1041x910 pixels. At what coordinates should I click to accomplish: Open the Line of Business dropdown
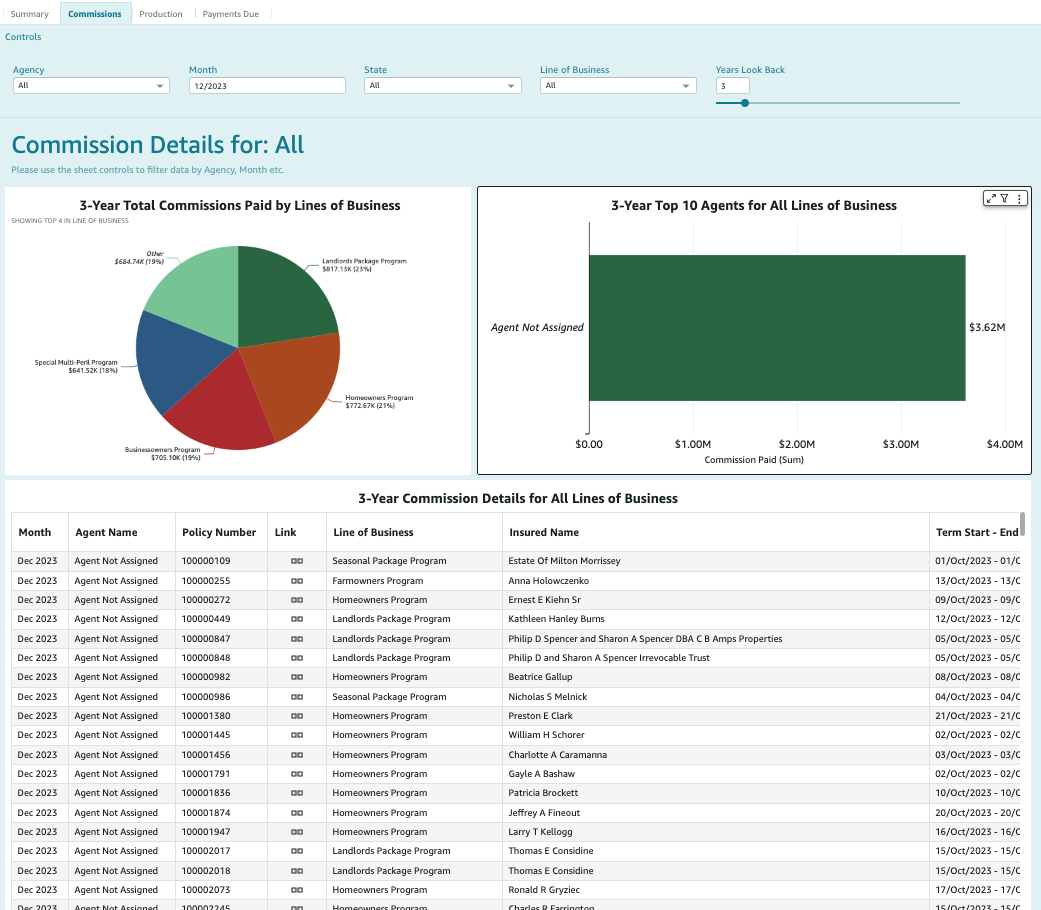(x=617, y=86)
